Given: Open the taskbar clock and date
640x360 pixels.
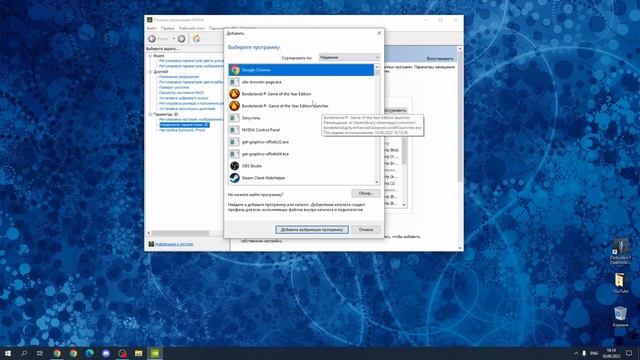Looking at the screenshot, I should [611, 353].
